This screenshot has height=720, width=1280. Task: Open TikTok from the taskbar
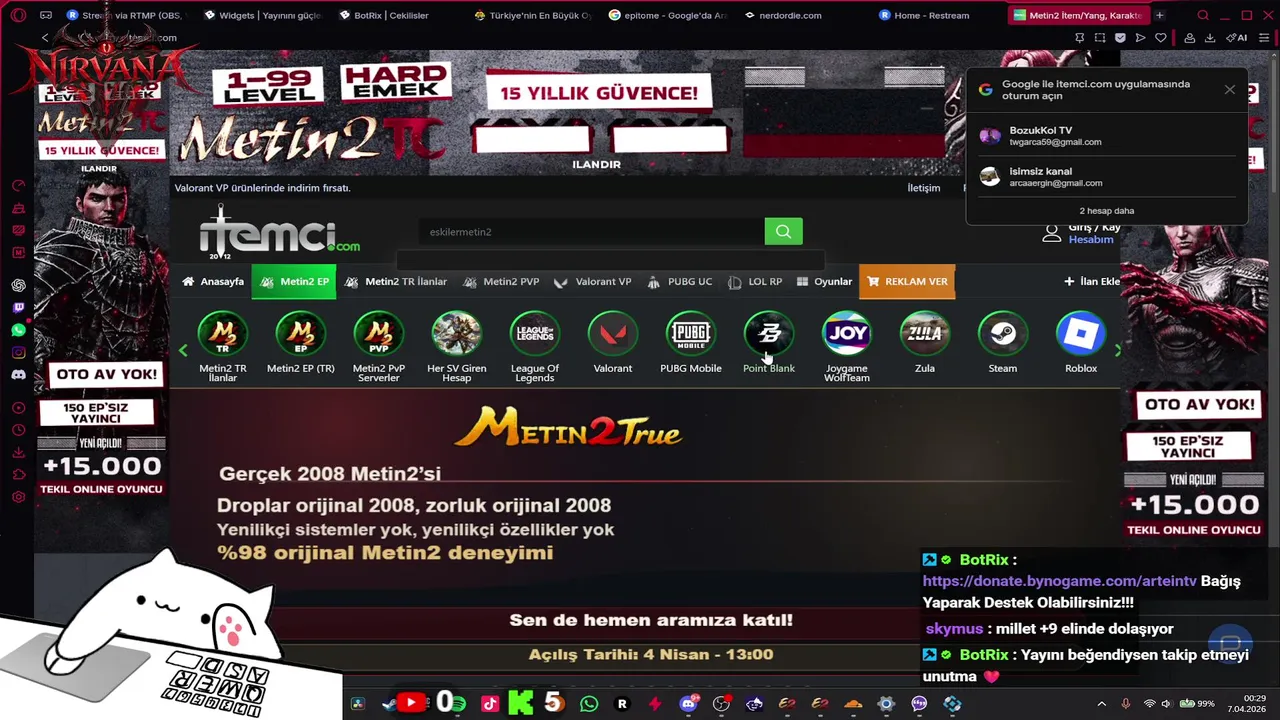[489, 704]
